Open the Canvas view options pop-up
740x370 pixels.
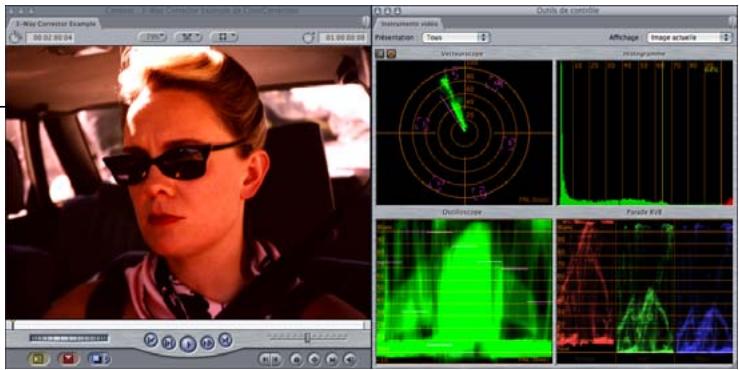coord(224,37)
